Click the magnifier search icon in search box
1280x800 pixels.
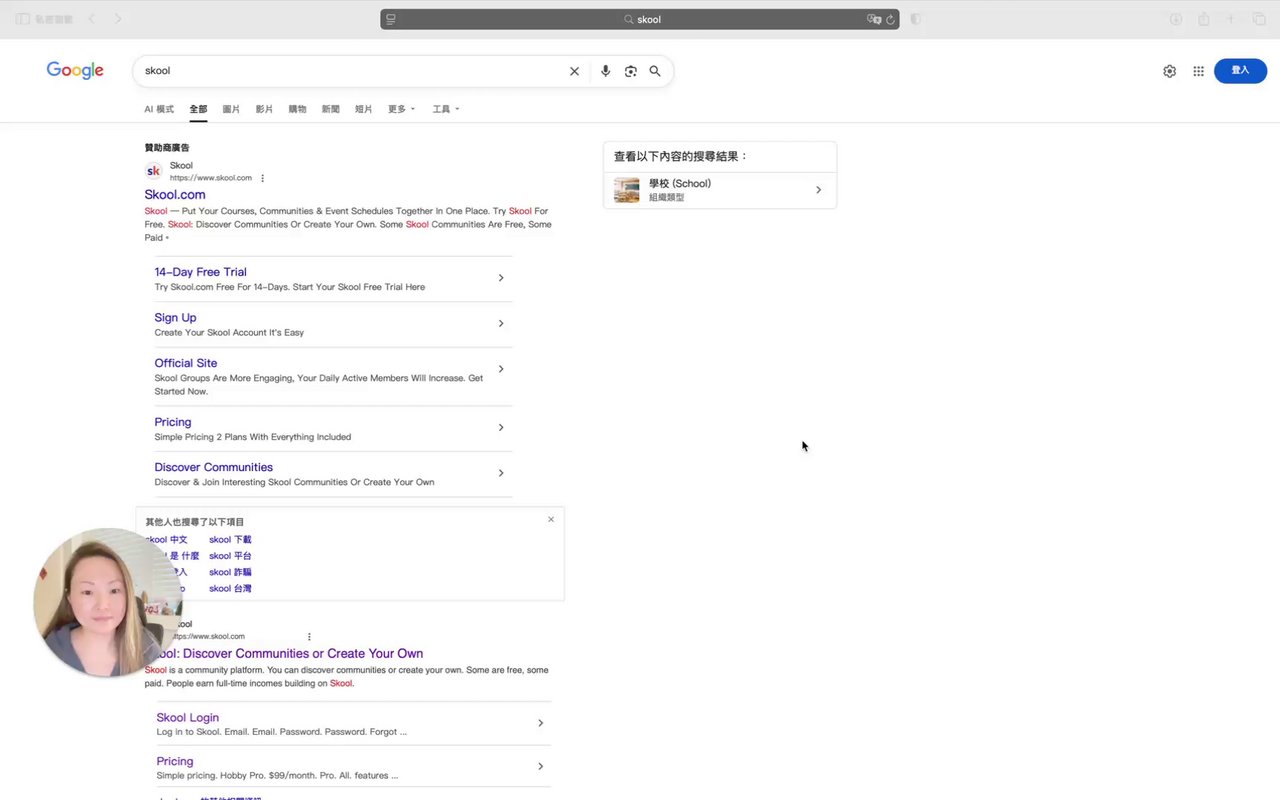[655, 71]
